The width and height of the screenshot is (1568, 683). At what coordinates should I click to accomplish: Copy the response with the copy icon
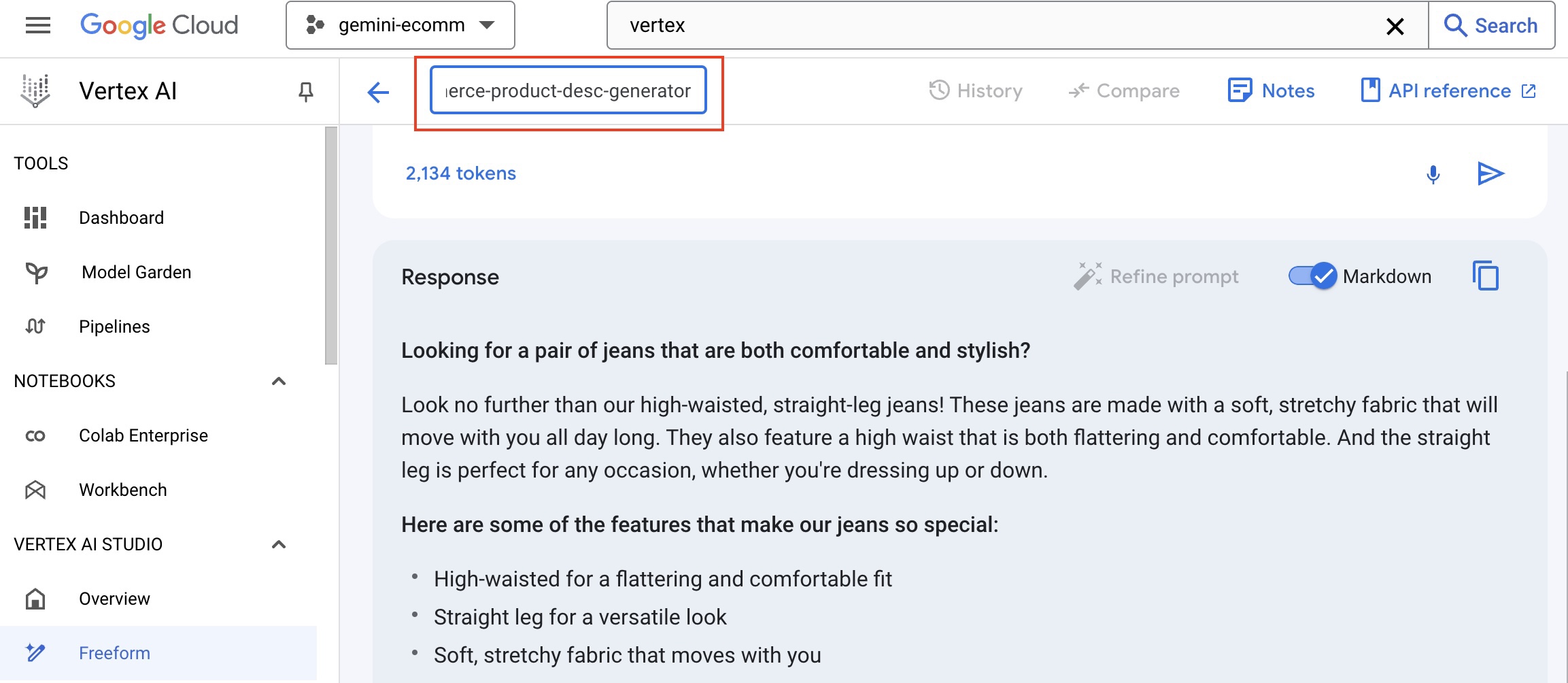(1486, 276)
